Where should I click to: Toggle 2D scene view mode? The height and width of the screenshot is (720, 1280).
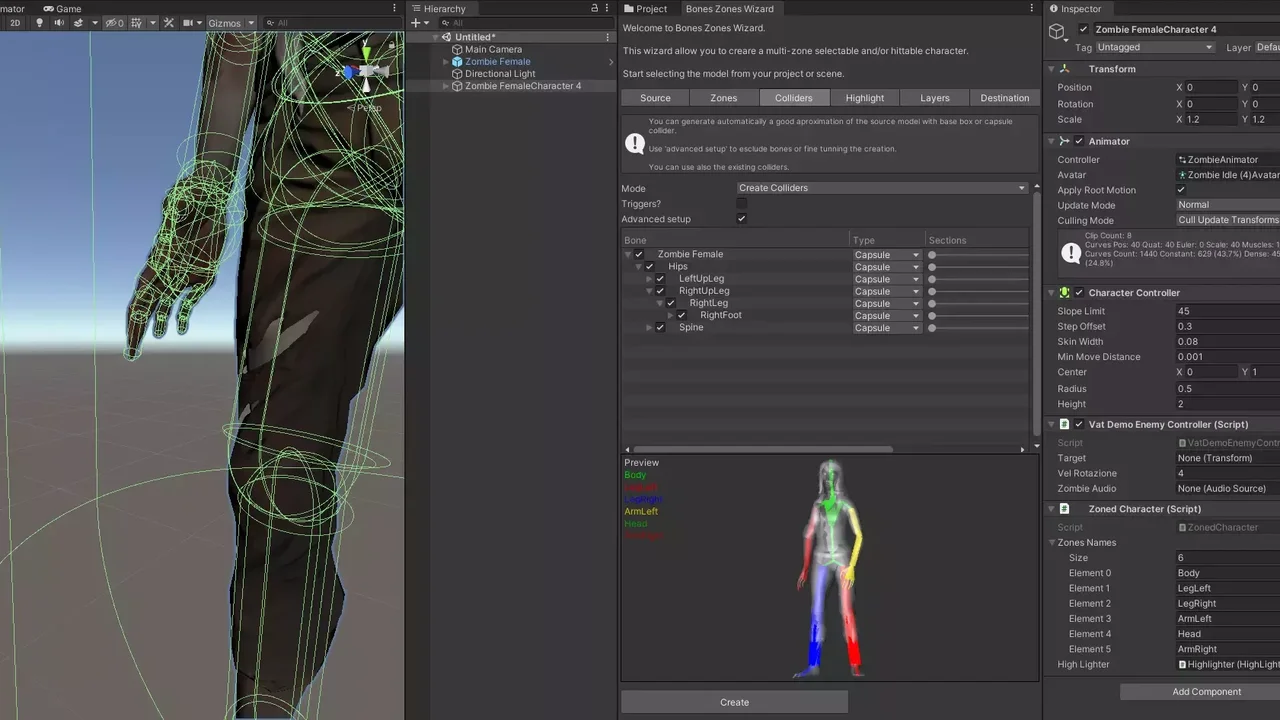coord(14,23)
